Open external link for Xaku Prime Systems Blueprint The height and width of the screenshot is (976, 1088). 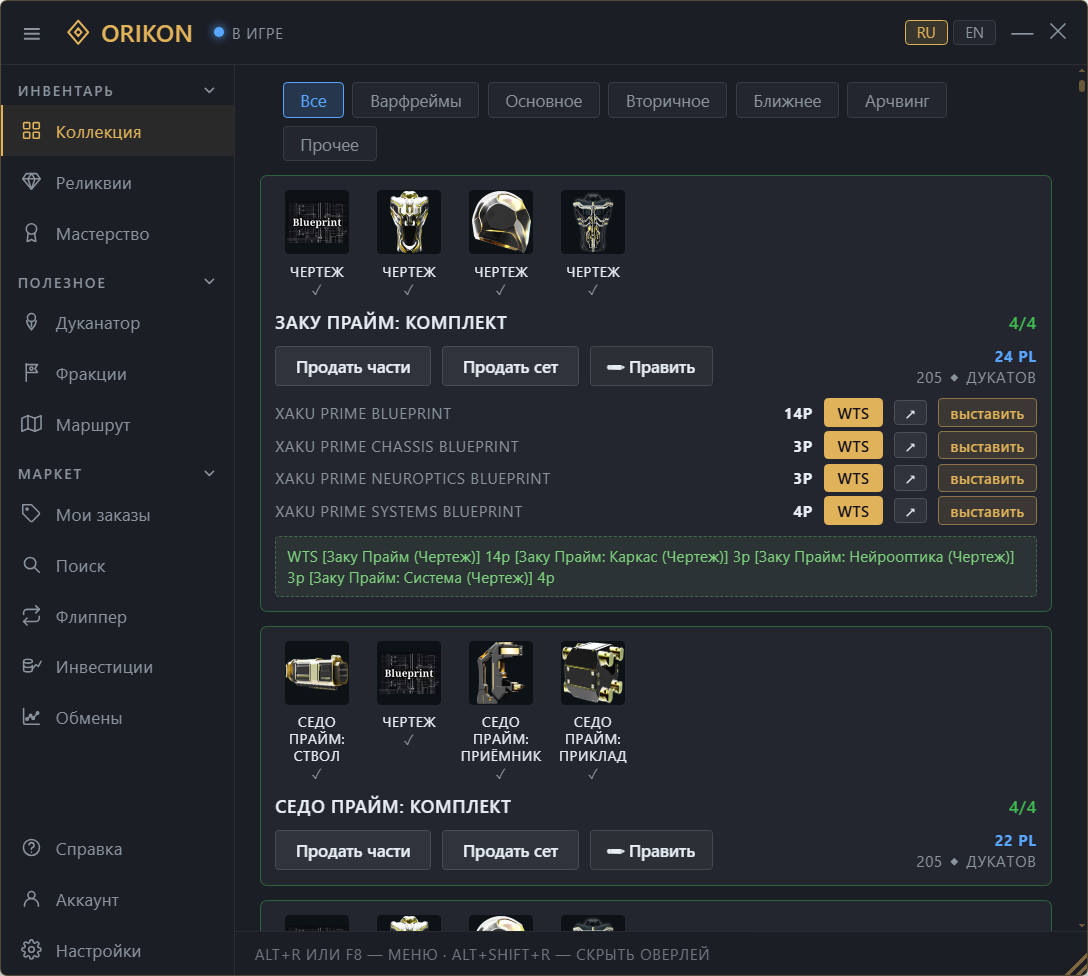point(910,511)
